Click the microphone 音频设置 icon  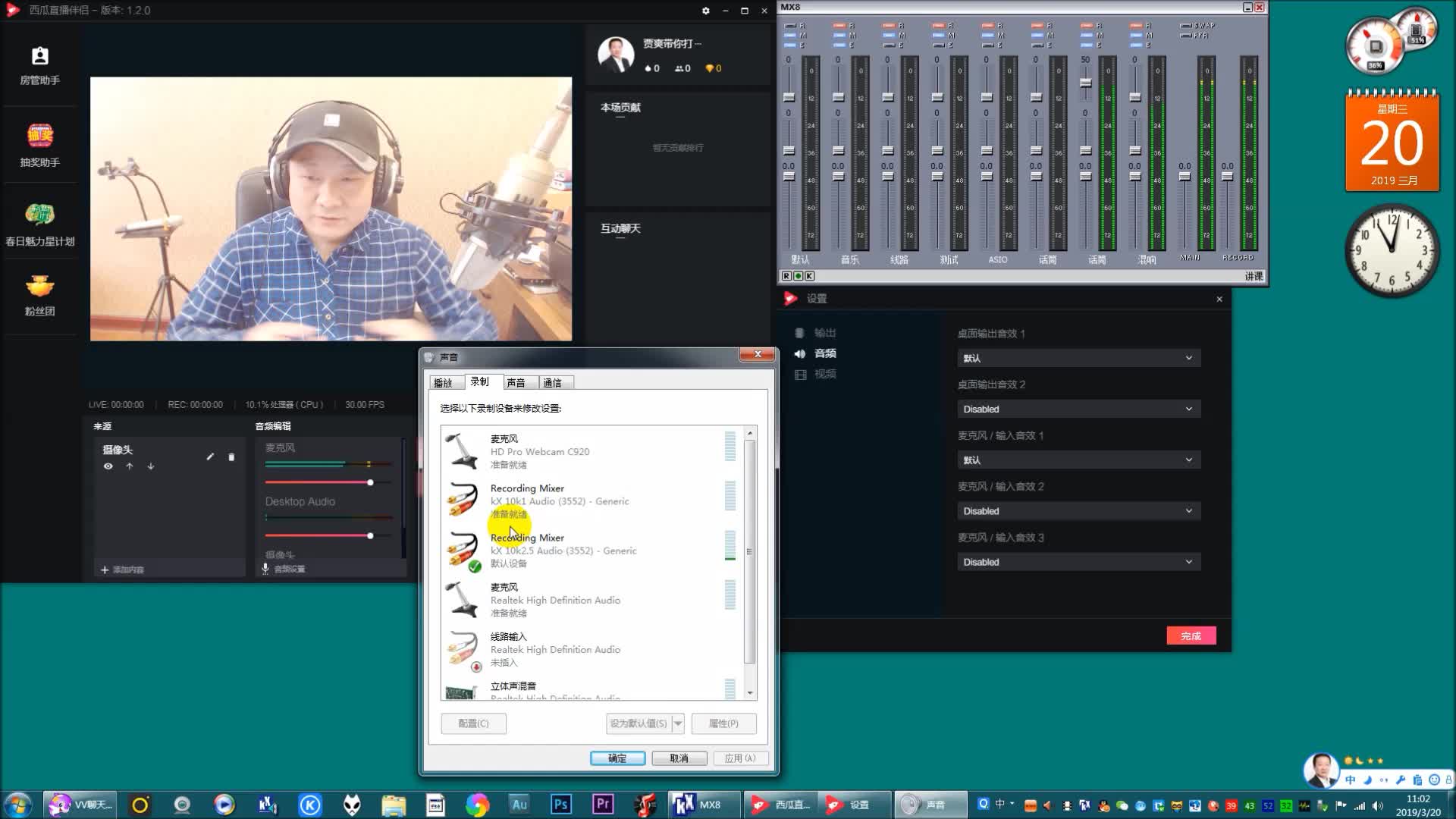point(265,568)
